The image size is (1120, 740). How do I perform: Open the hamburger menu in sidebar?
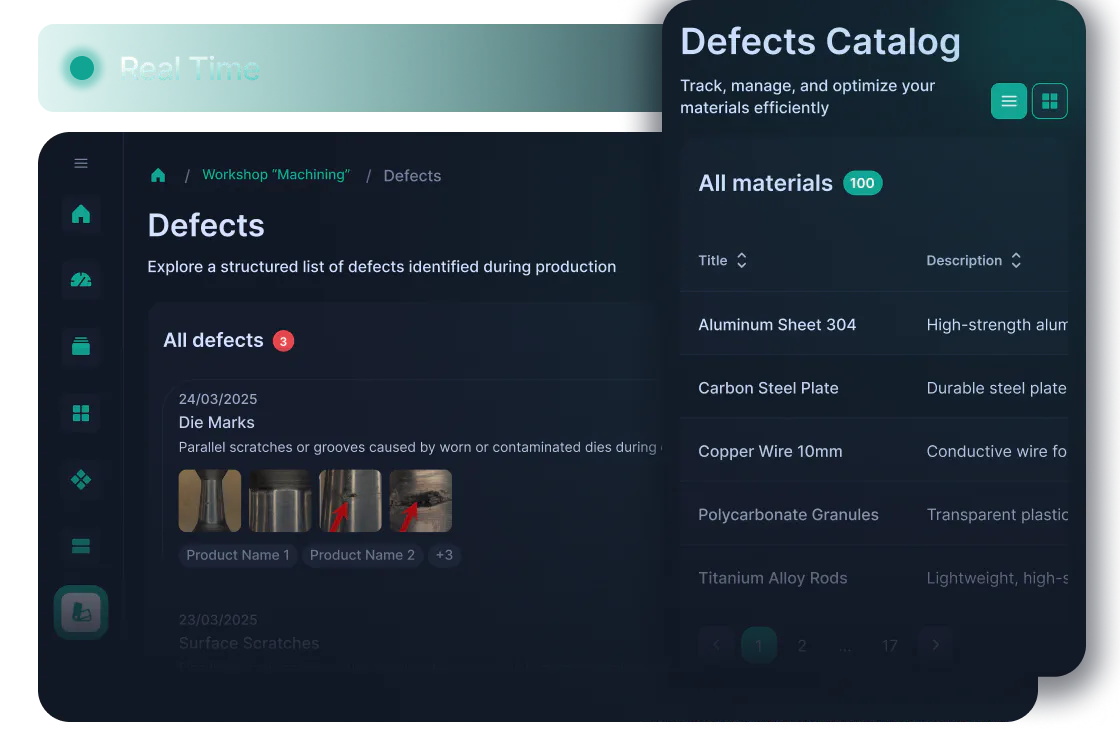coord(81,164)
